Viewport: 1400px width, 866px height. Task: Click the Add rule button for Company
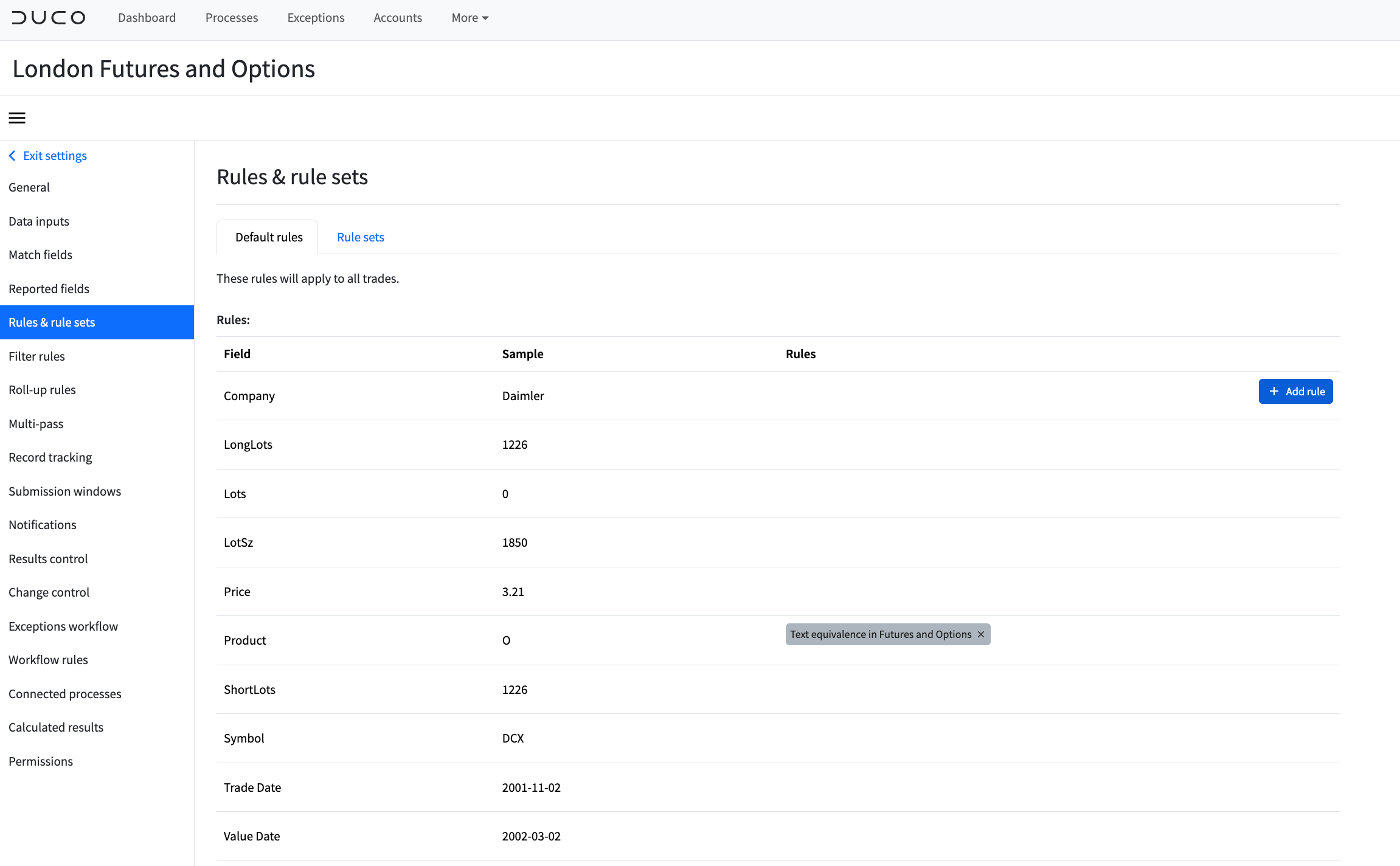coord(1295,391)
